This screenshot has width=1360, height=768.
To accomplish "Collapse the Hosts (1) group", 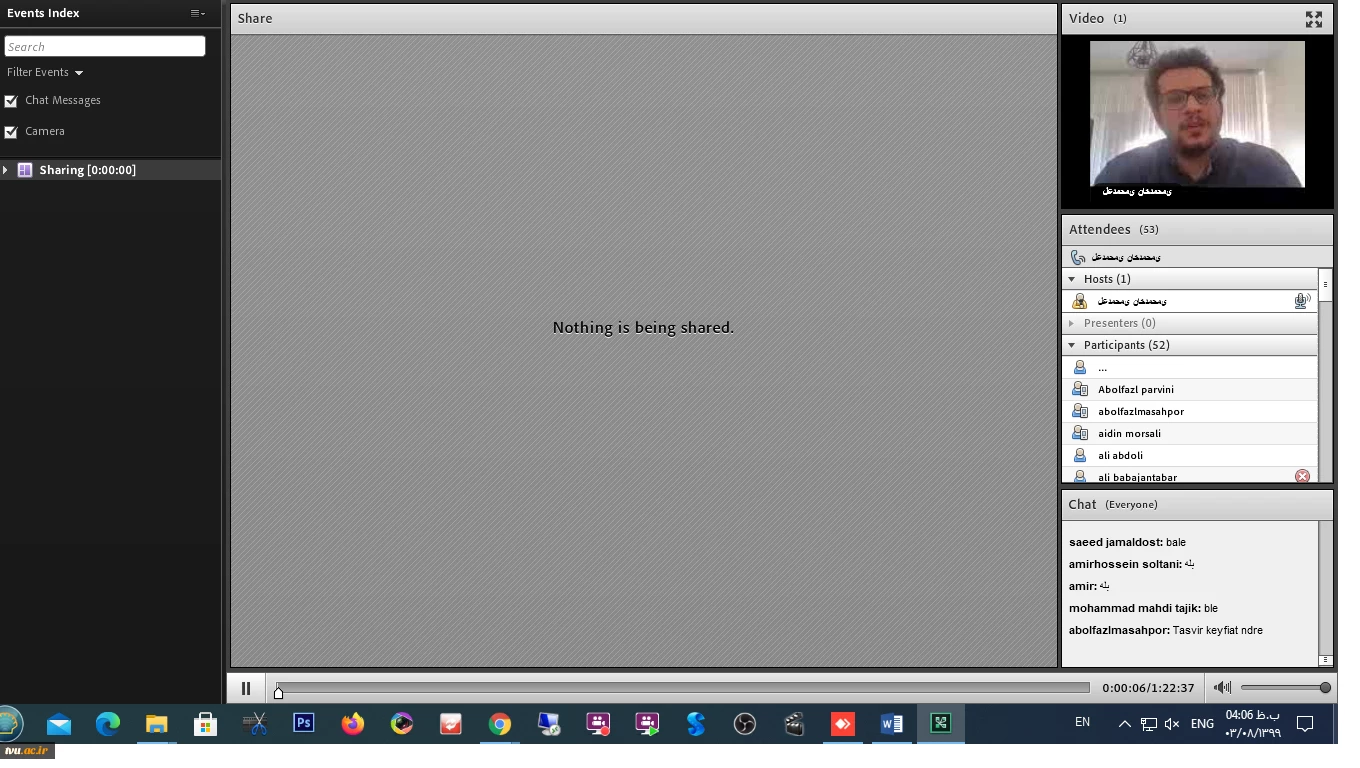I will pyautogui.click(x=1072, y=279).
